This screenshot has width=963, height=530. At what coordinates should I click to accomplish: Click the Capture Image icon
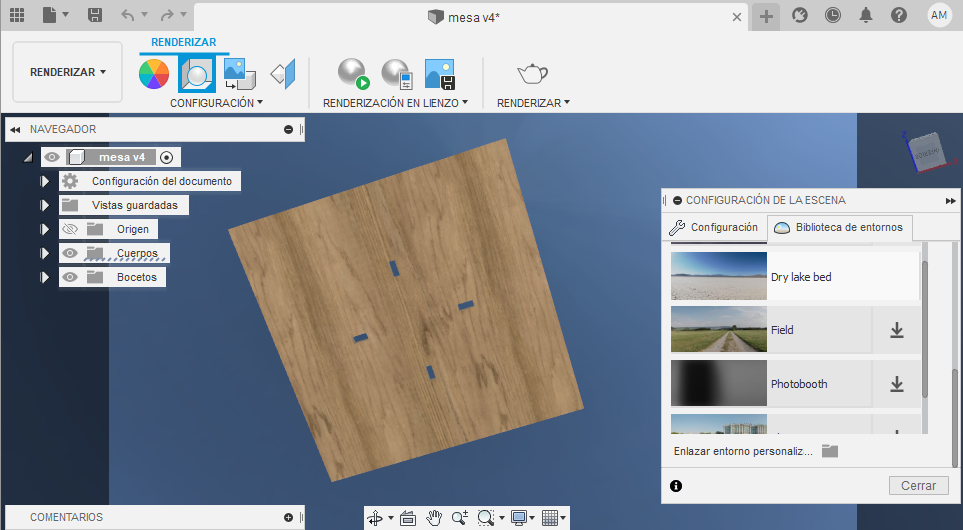pos(440,74)
